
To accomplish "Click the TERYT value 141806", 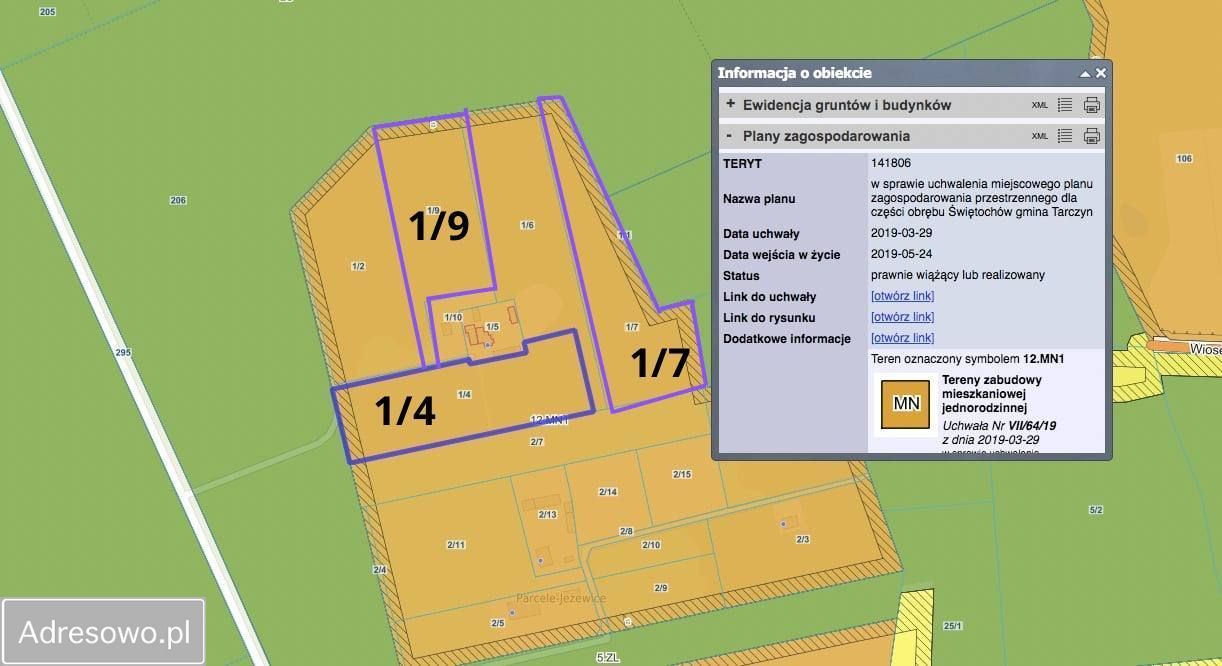I will (891, 162).
